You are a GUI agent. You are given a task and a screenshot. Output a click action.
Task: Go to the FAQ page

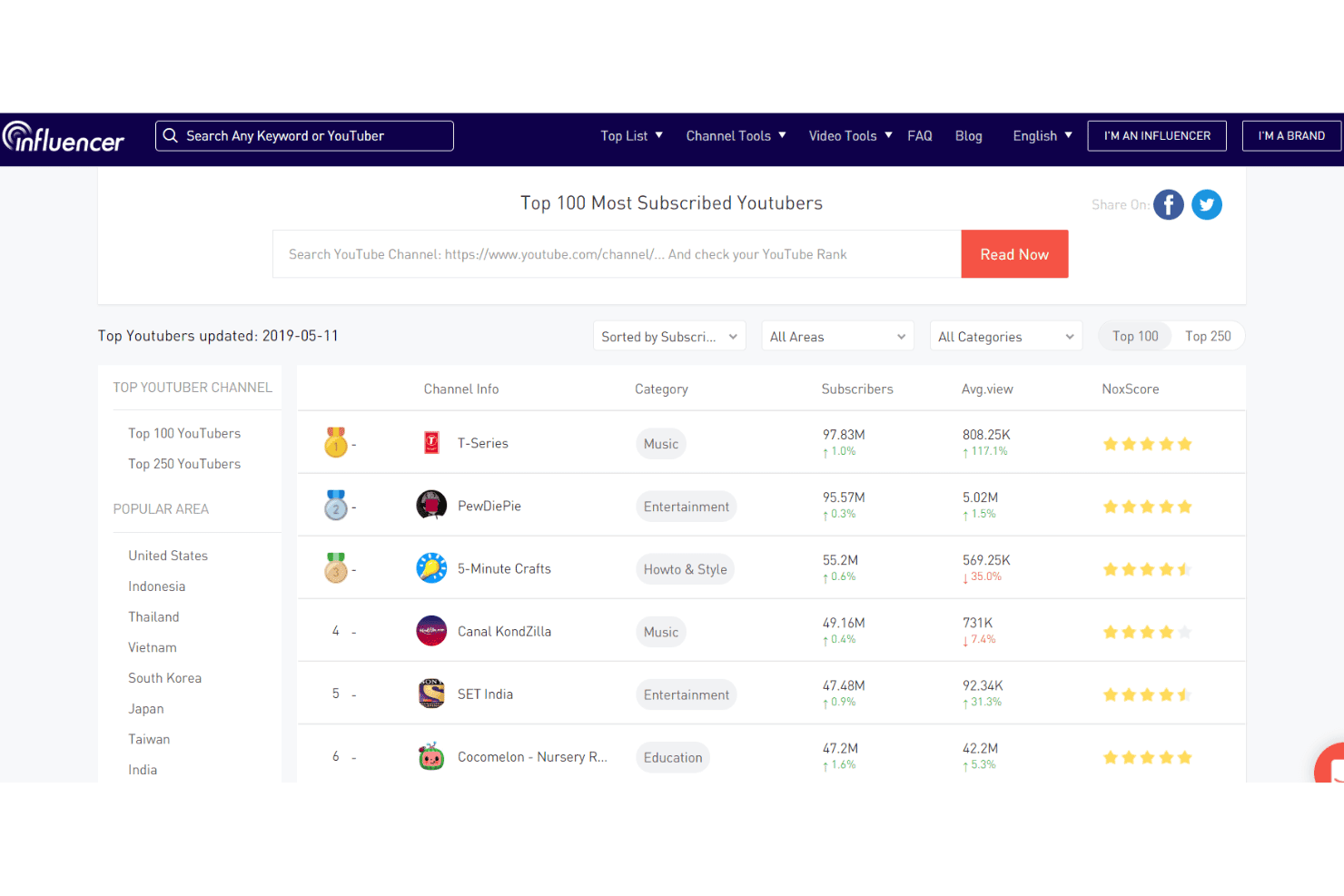point(920,136)
